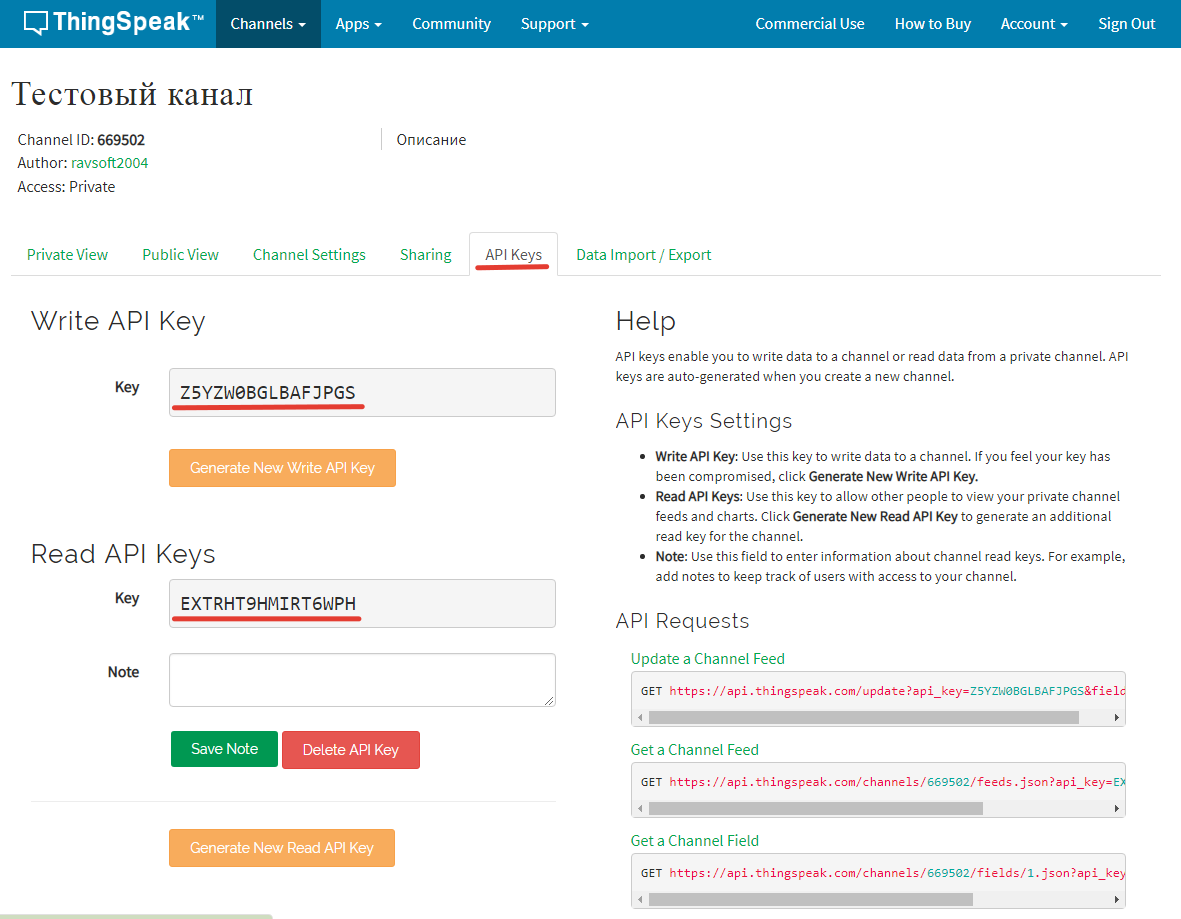Click the Sign Out link
This screenshot has height=919, width=1181.
pos(1126,24)
